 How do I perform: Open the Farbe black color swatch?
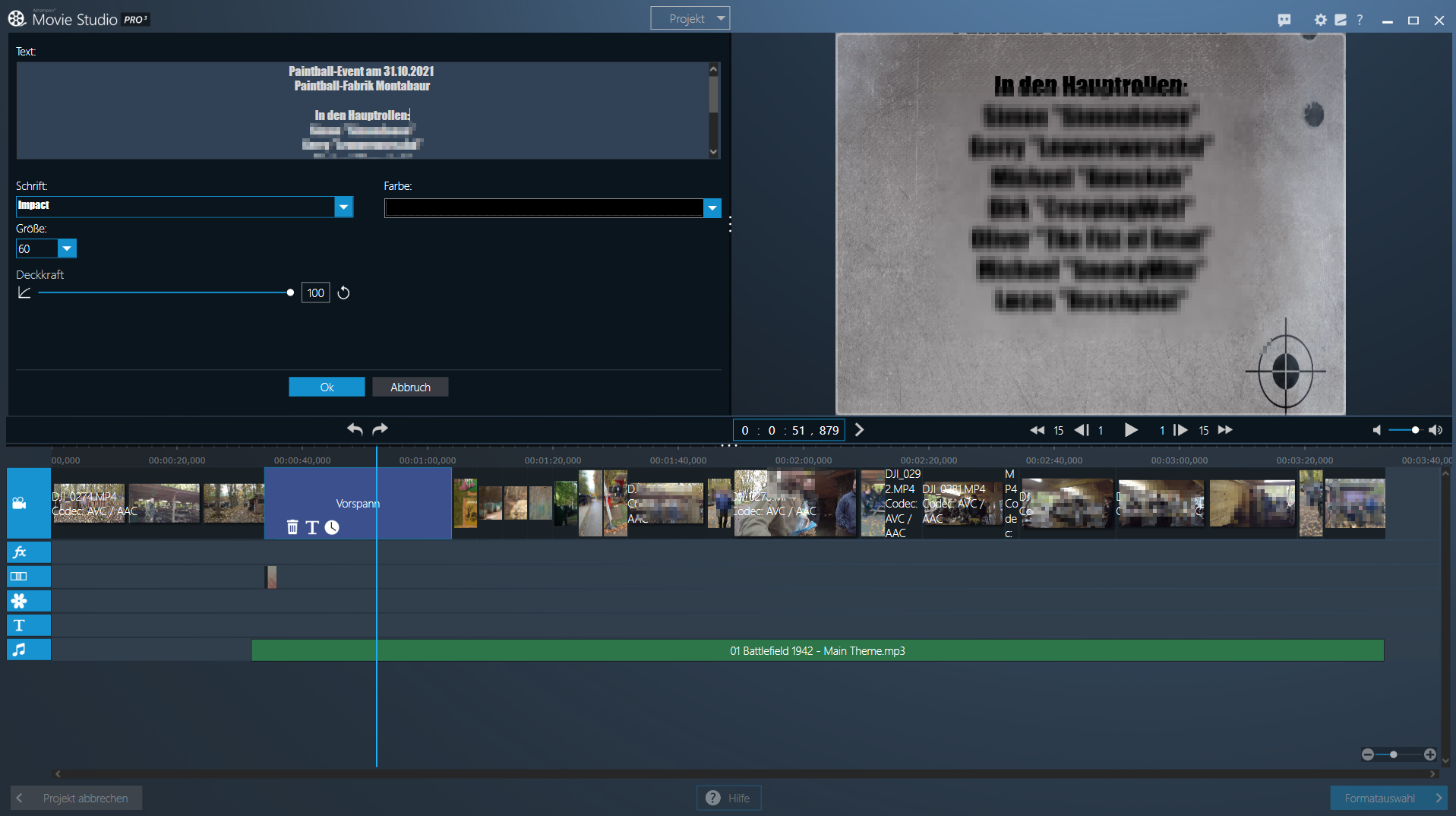click(544, 207)
